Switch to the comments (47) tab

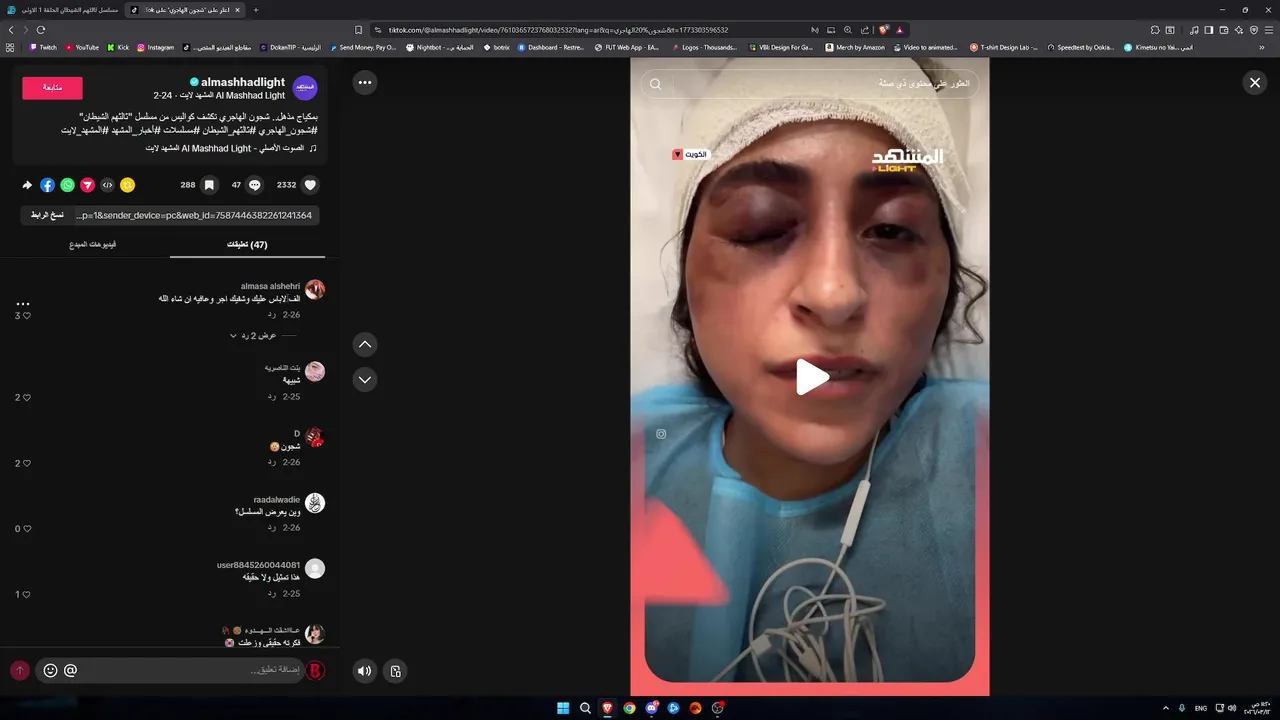pyautogui.click(x=247, y=245)
